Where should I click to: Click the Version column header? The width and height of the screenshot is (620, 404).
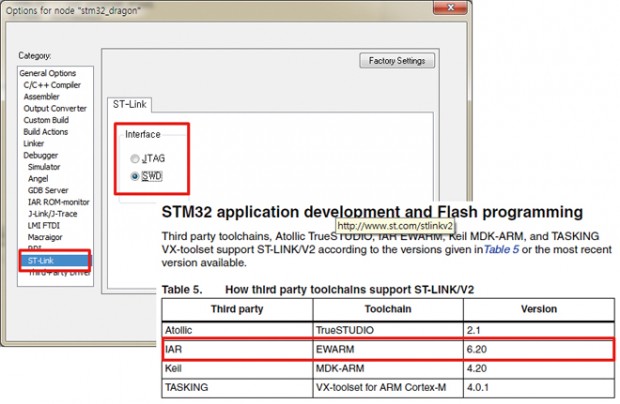click(539, 309)
